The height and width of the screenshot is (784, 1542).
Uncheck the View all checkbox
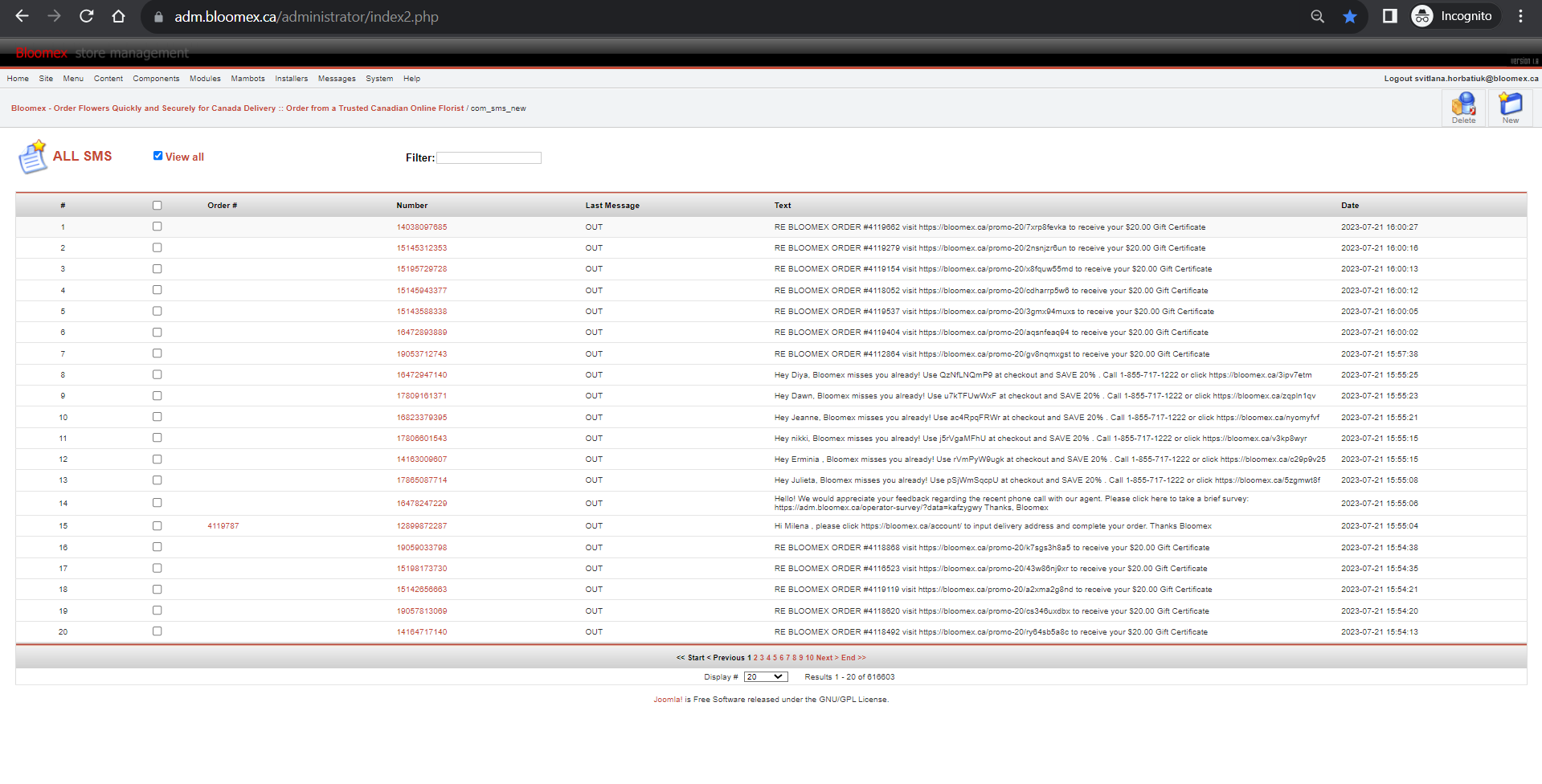click(157, 156)
